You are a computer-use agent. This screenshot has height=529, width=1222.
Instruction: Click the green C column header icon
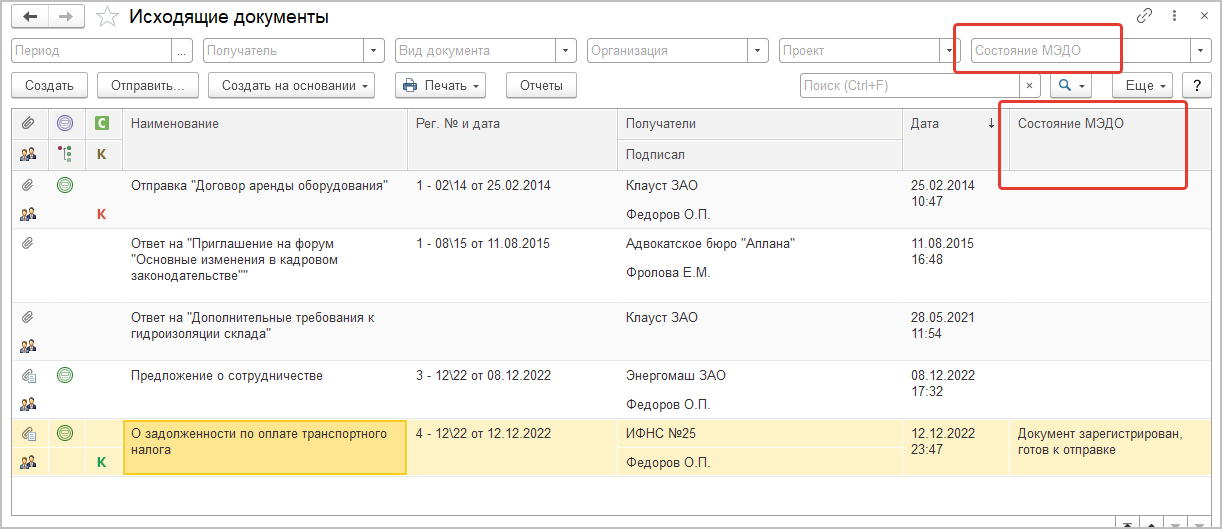101,123
